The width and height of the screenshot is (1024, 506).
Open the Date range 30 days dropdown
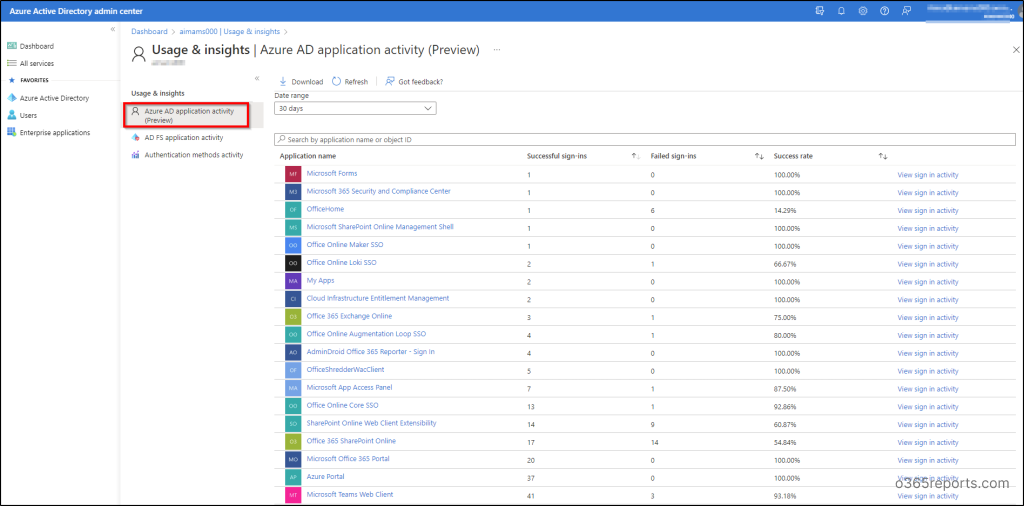click(x=355, y=108)
